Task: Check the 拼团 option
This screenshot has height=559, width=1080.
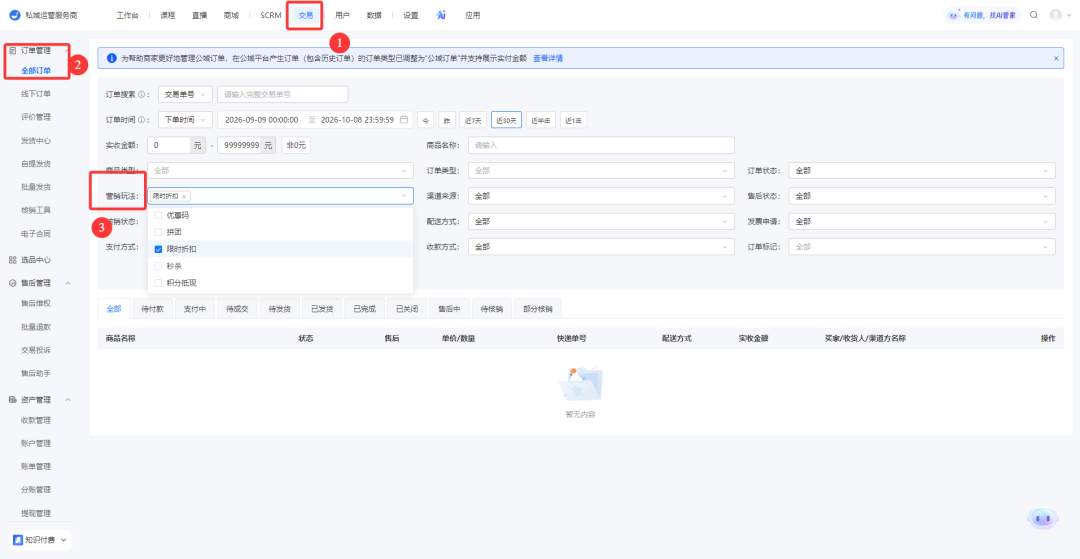Action: [158, 232]
